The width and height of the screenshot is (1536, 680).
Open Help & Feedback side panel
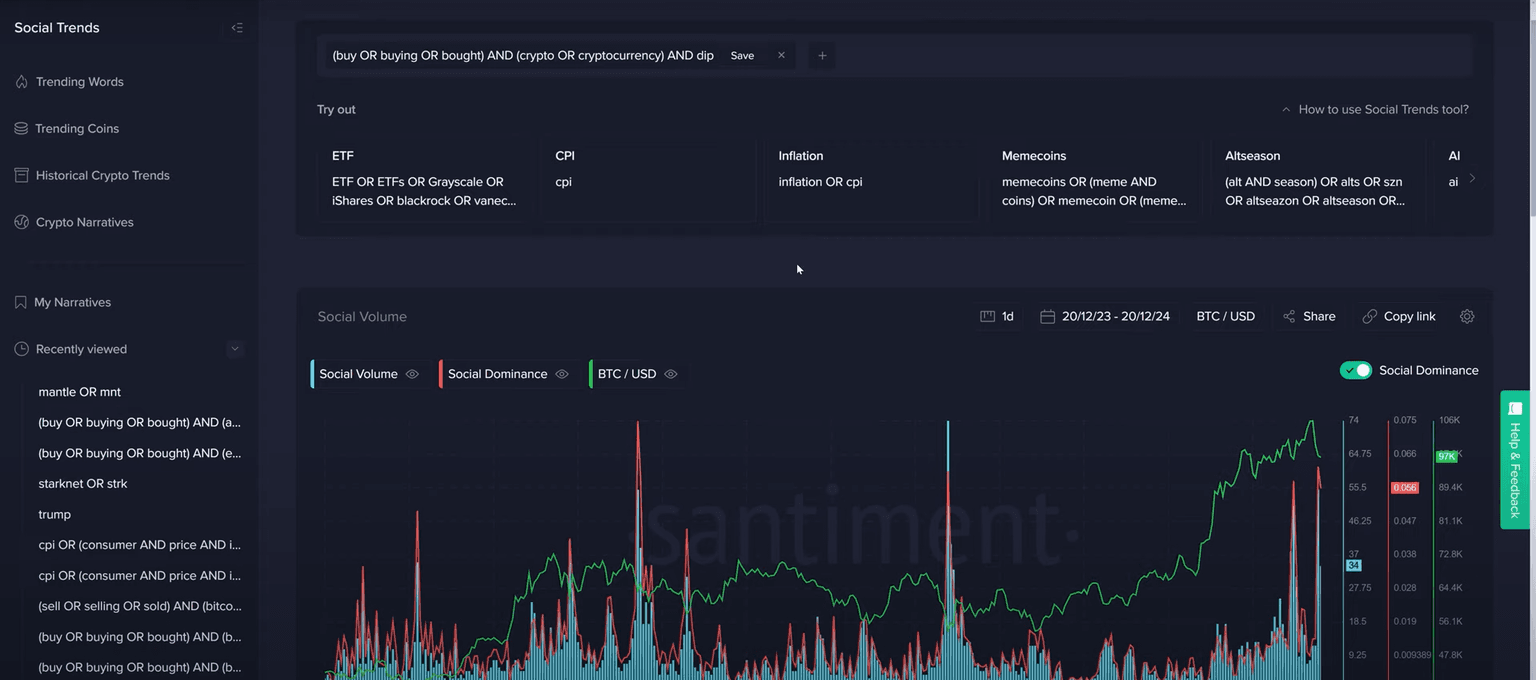pos(1514,460)
